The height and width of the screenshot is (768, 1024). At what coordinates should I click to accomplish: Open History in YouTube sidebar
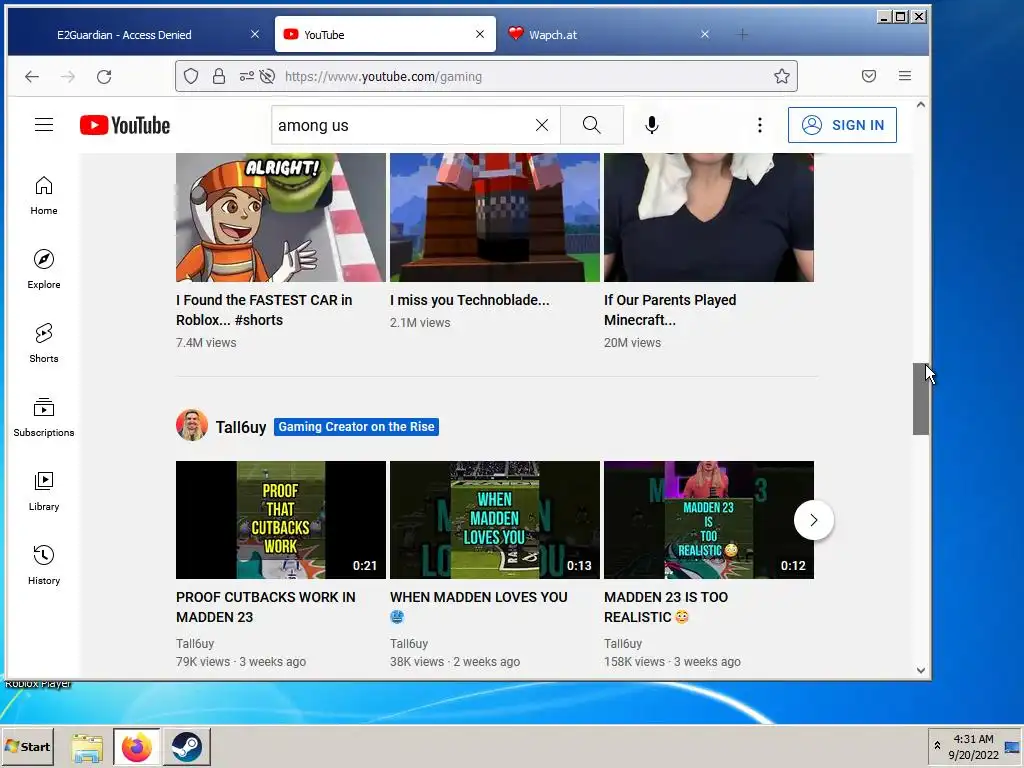click(44, 565)
